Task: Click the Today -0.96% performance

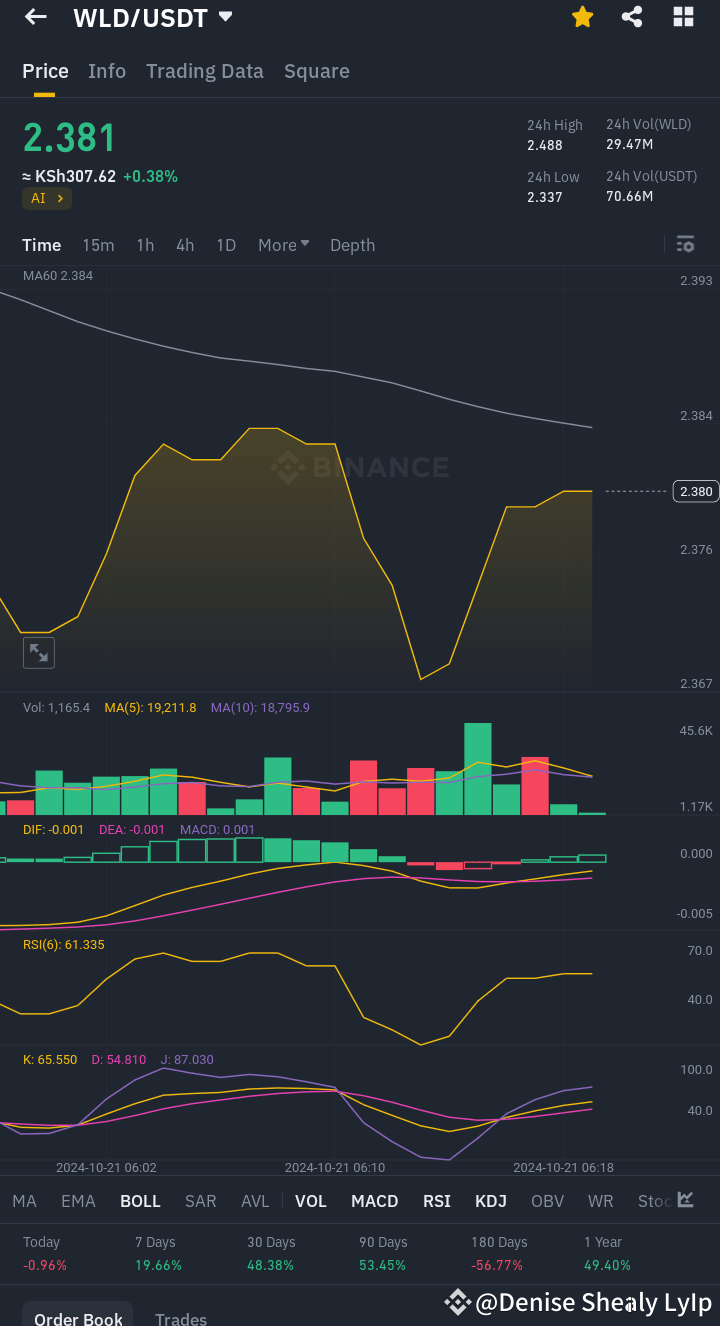Action: pos(44,1253)
